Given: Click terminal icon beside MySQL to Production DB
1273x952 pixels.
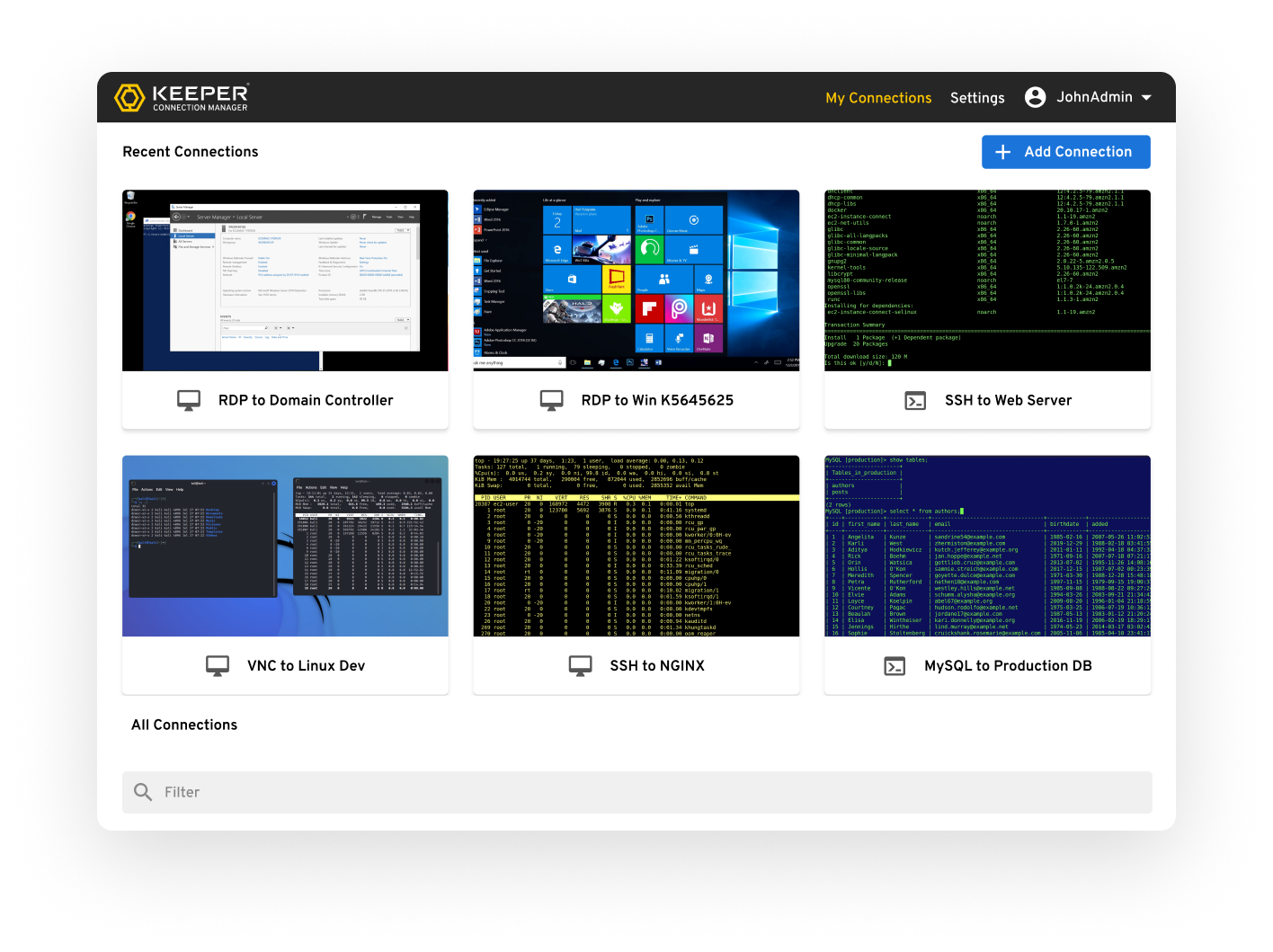Looking at the screenshot, I should [895, 666].
